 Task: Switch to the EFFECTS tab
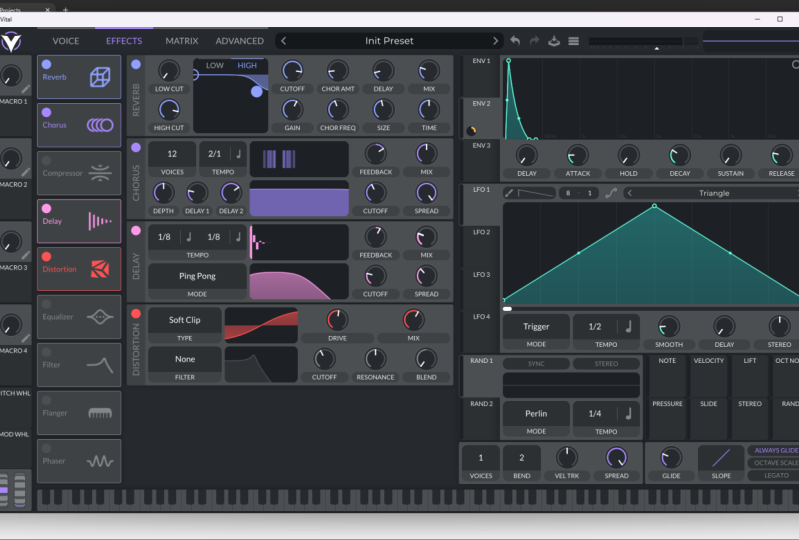pyautogui.click(x=124, y=41)
